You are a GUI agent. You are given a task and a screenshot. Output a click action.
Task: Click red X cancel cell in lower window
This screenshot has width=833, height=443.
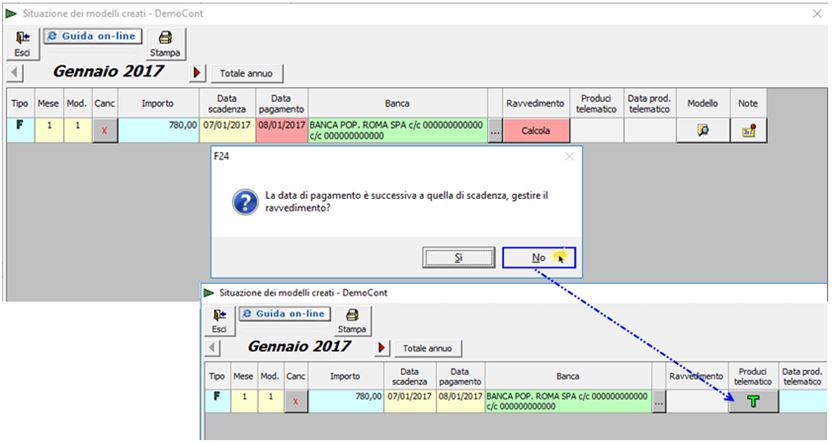[296, 402]
